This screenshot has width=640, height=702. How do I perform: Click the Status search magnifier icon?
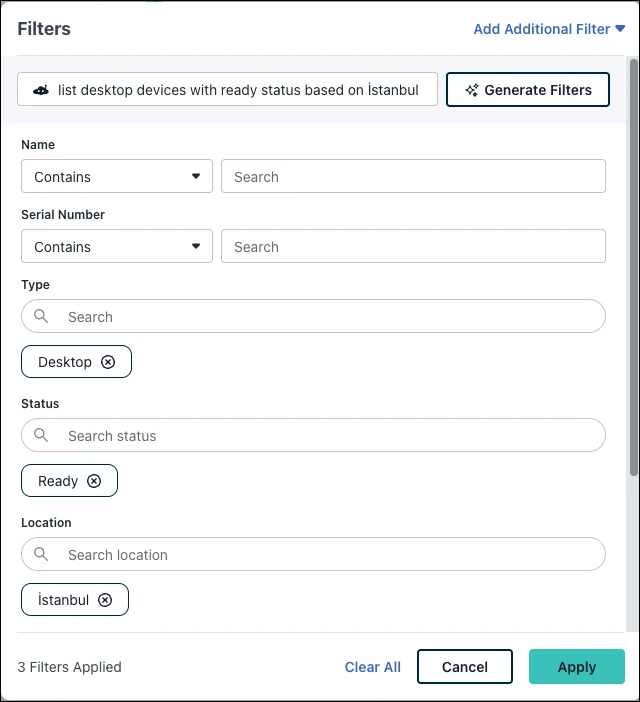coord(41,435)
